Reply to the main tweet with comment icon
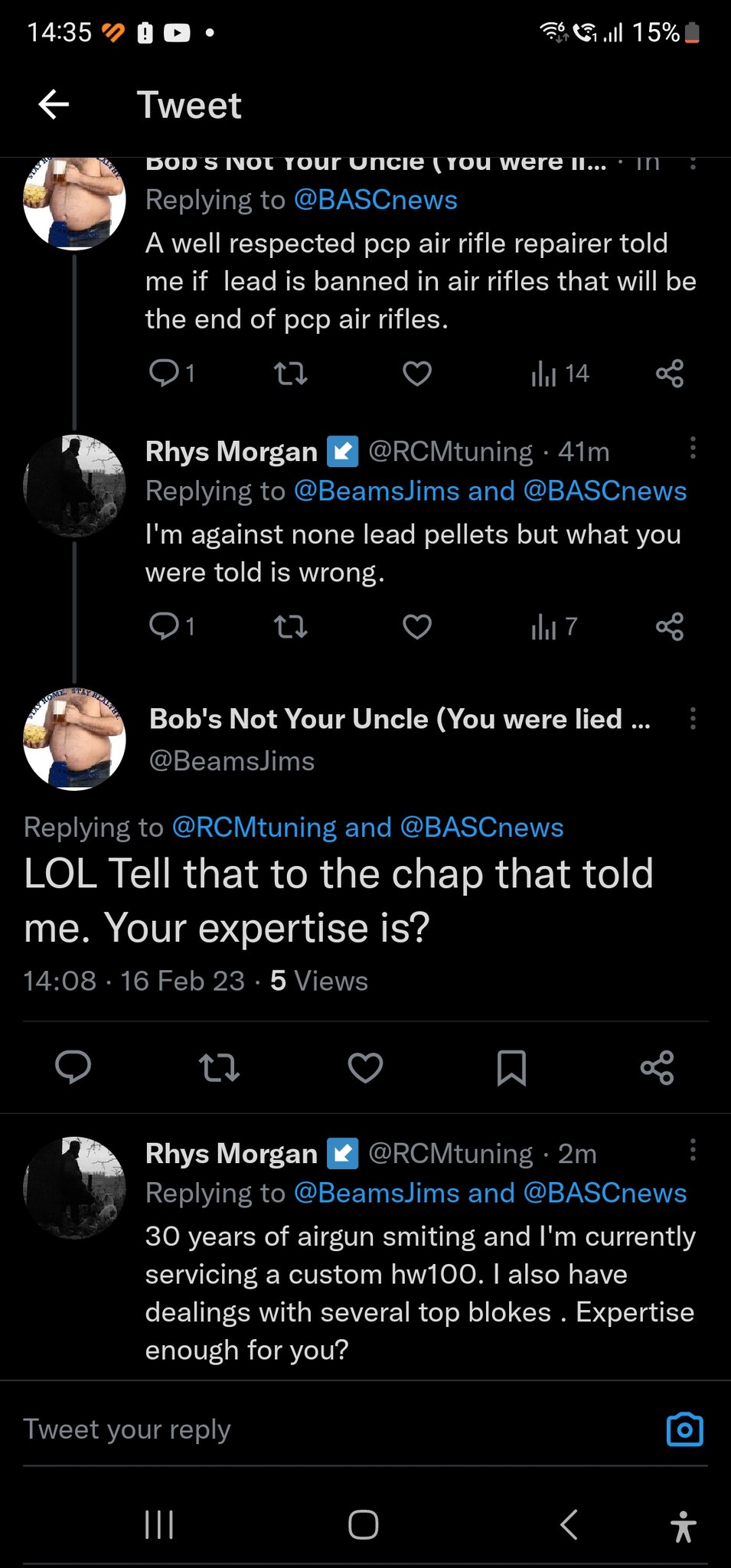 (x=73, y=1067)
